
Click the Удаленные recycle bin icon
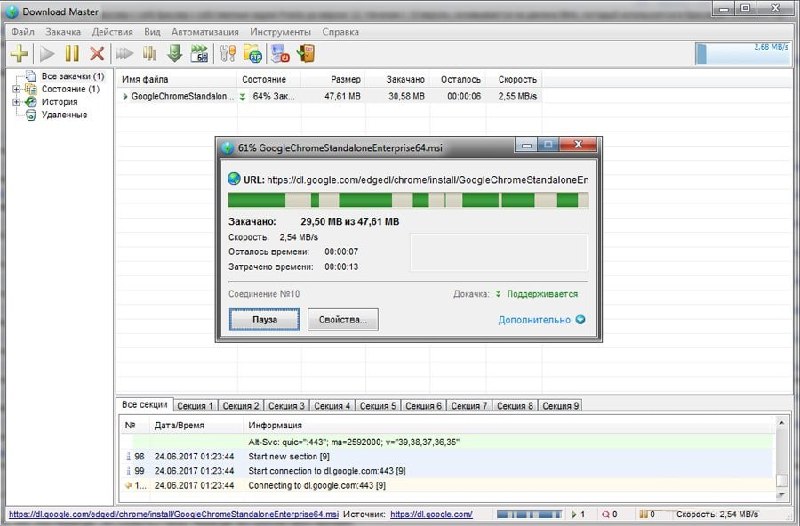coord(31,115)
